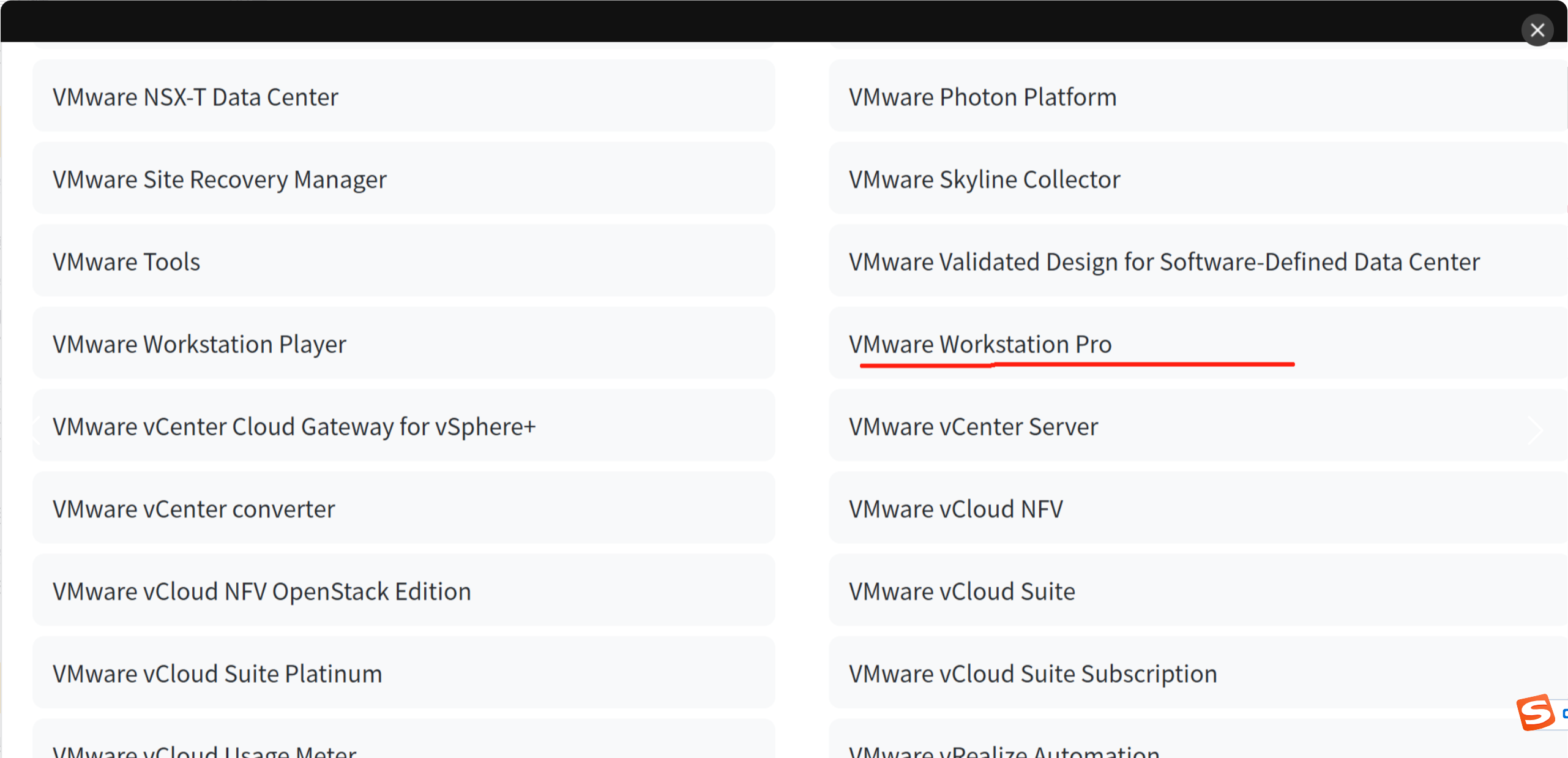Open VMware Photon Platform
1568x758 pixels.
point(982,96)
